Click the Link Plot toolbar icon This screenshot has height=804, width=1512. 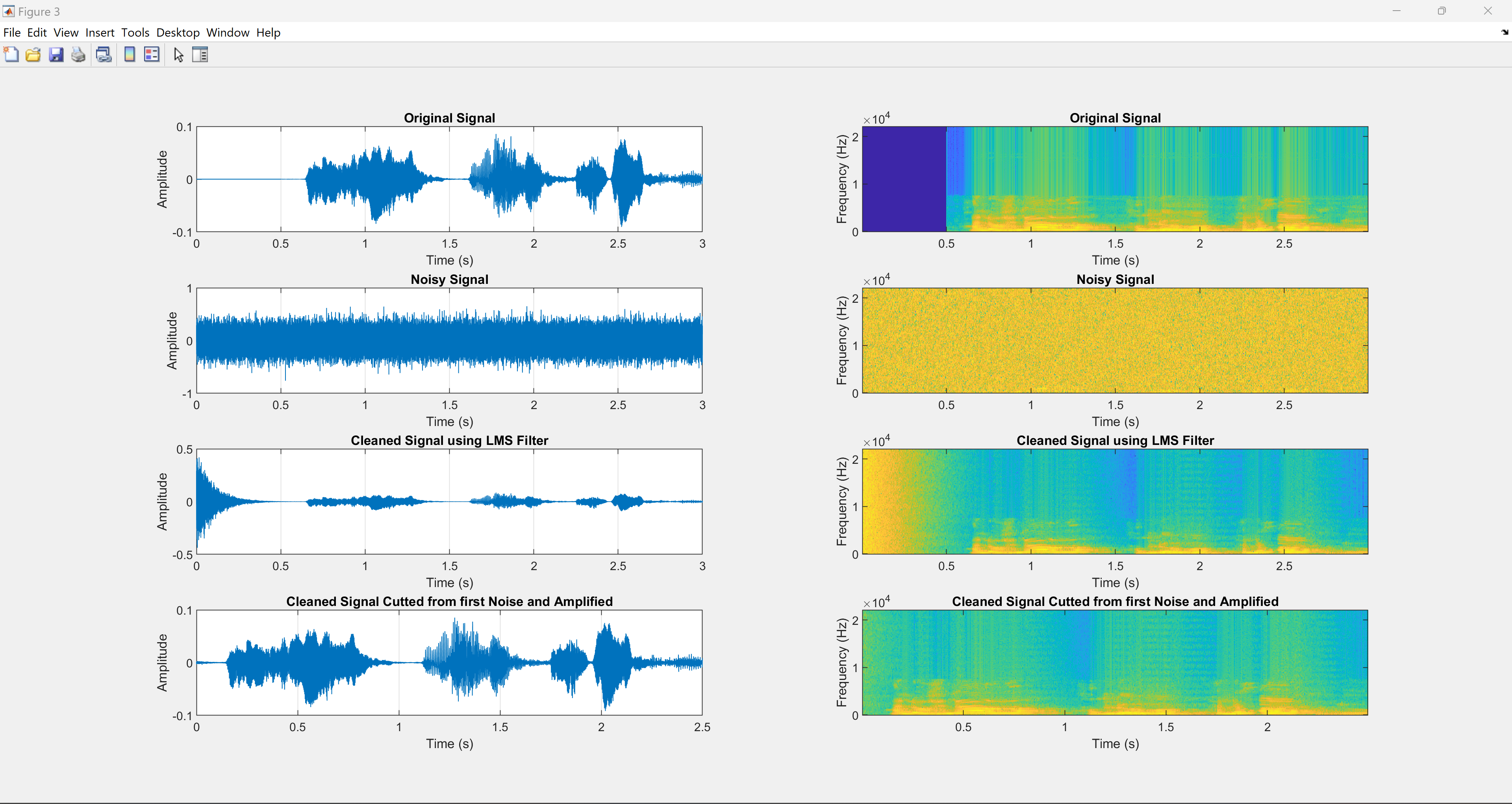click(x=104, y=55)
